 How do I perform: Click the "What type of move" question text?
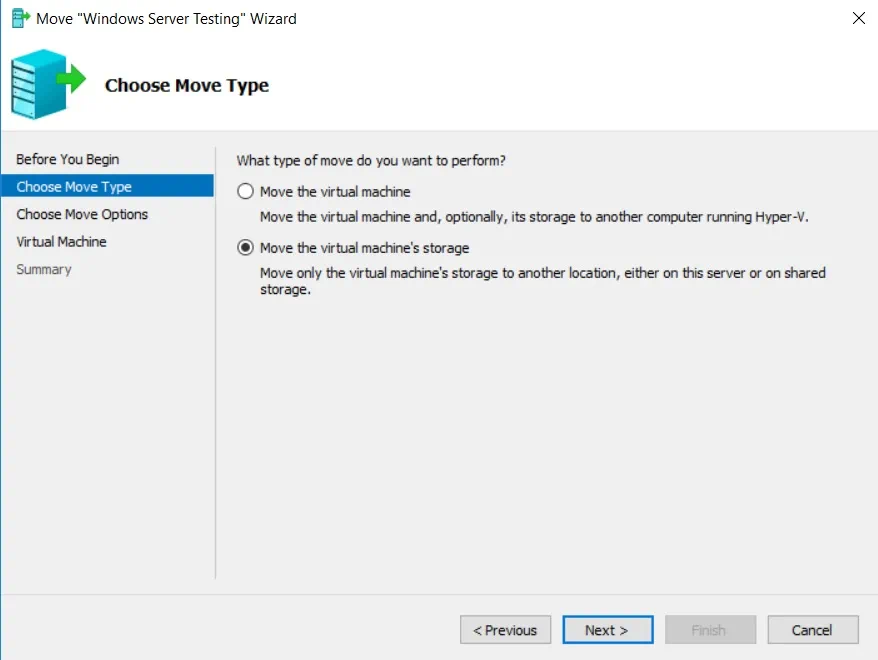[x=371, y=160]
